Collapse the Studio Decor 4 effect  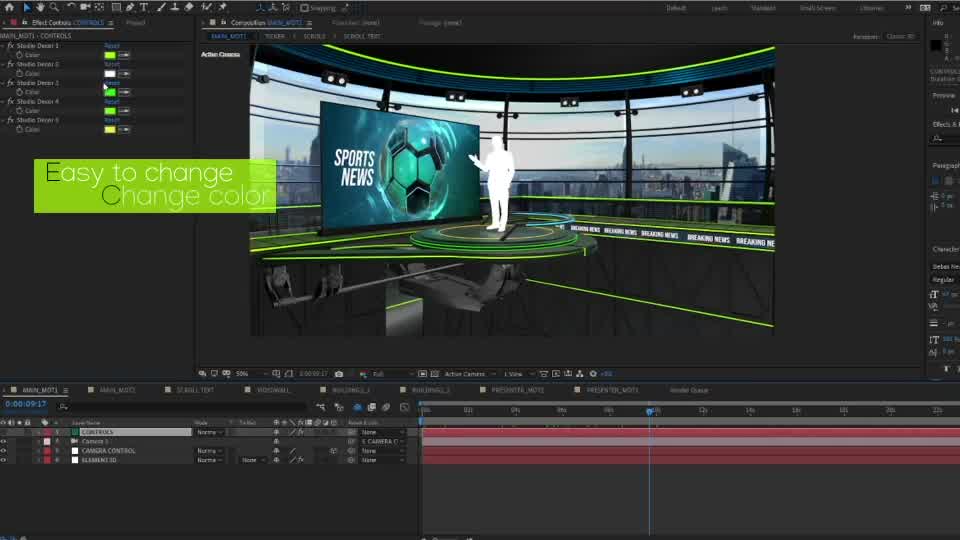[3, 102]
